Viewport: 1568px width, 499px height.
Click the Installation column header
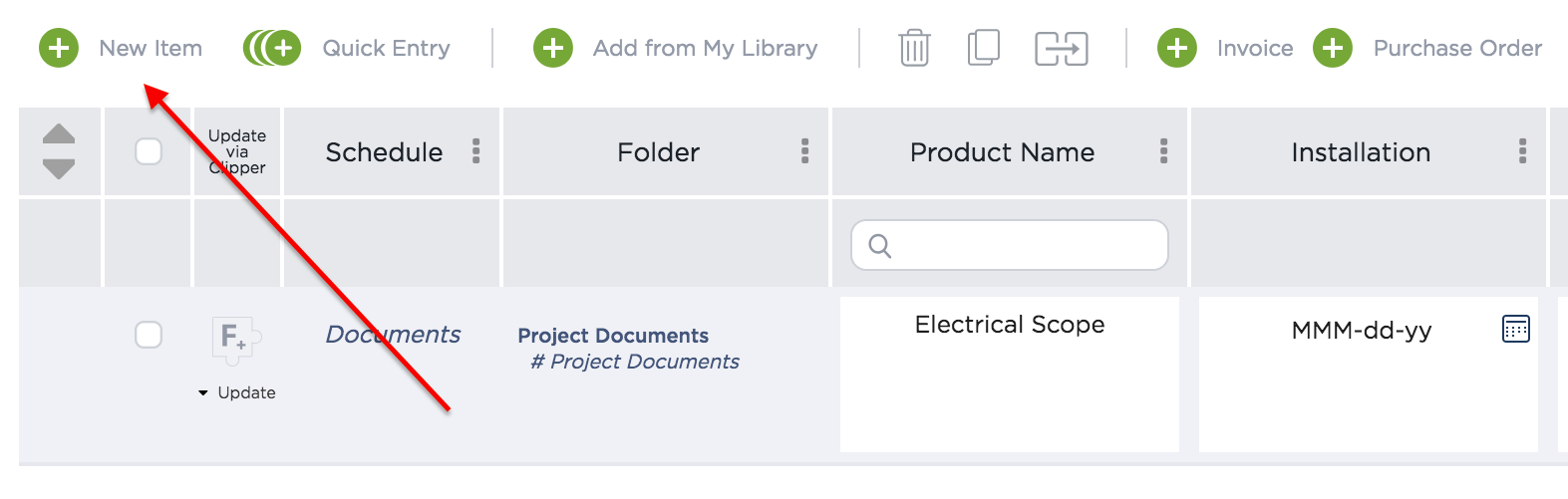1361,151
